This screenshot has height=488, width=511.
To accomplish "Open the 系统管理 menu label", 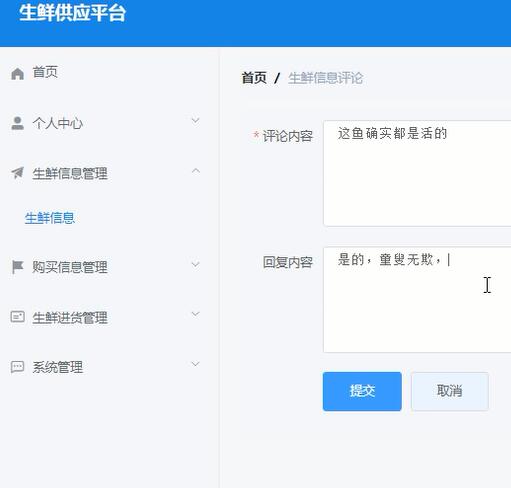I will 58,367.
